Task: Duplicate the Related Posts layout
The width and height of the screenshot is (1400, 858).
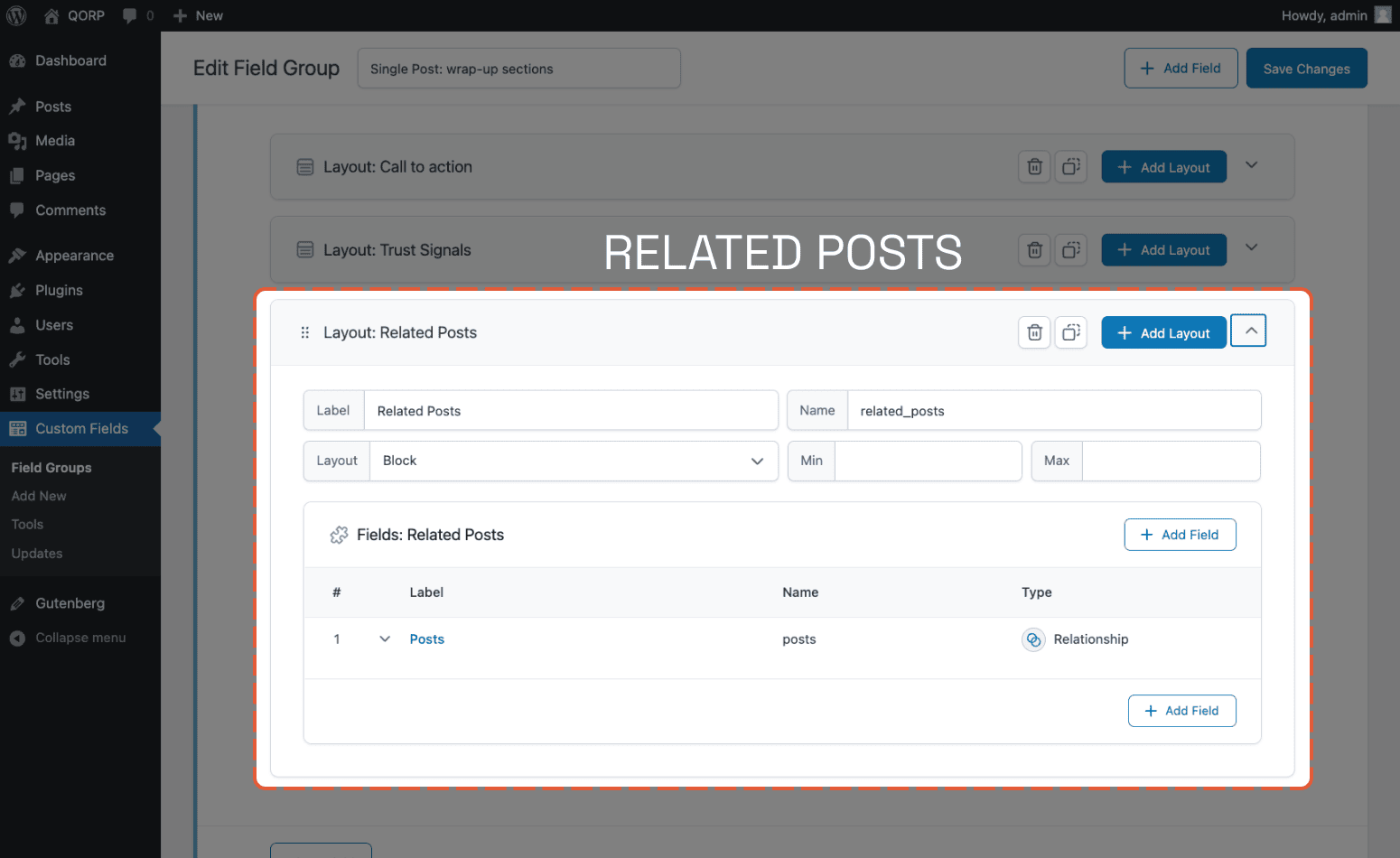Action: (1071, 332)
